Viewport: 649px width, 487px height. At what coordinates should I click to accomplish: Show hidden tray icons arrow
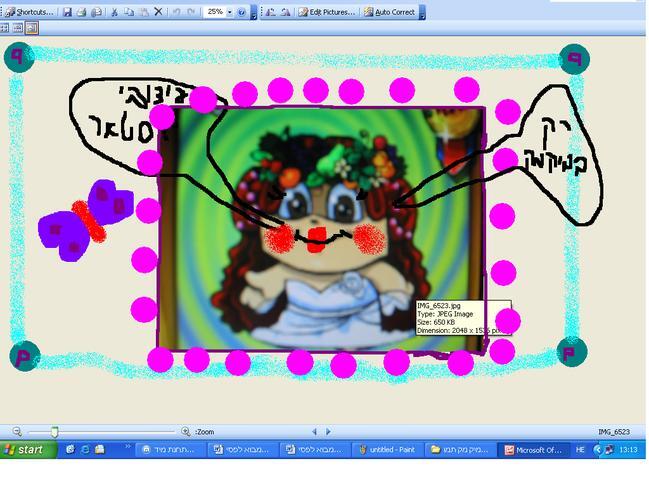[x=597, y=450]
